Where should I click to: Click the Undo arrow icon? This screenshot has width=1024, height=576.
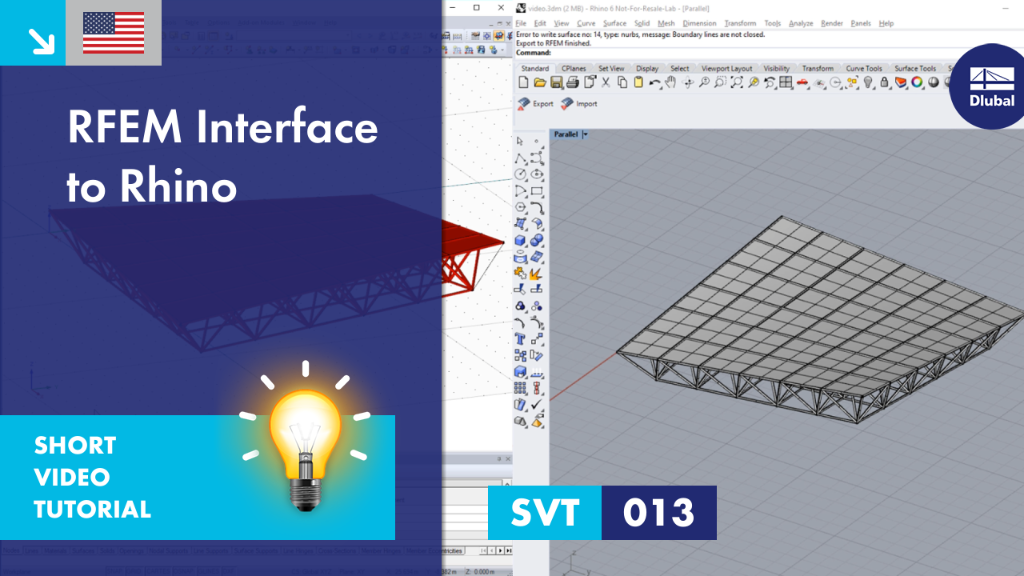[x=654, y=83]
